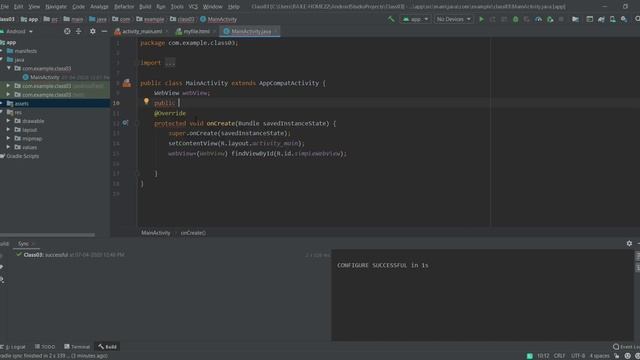Viewport: 640px width, 360px height.
Task: Expand the mipmap folder
Action: (8, 138)
